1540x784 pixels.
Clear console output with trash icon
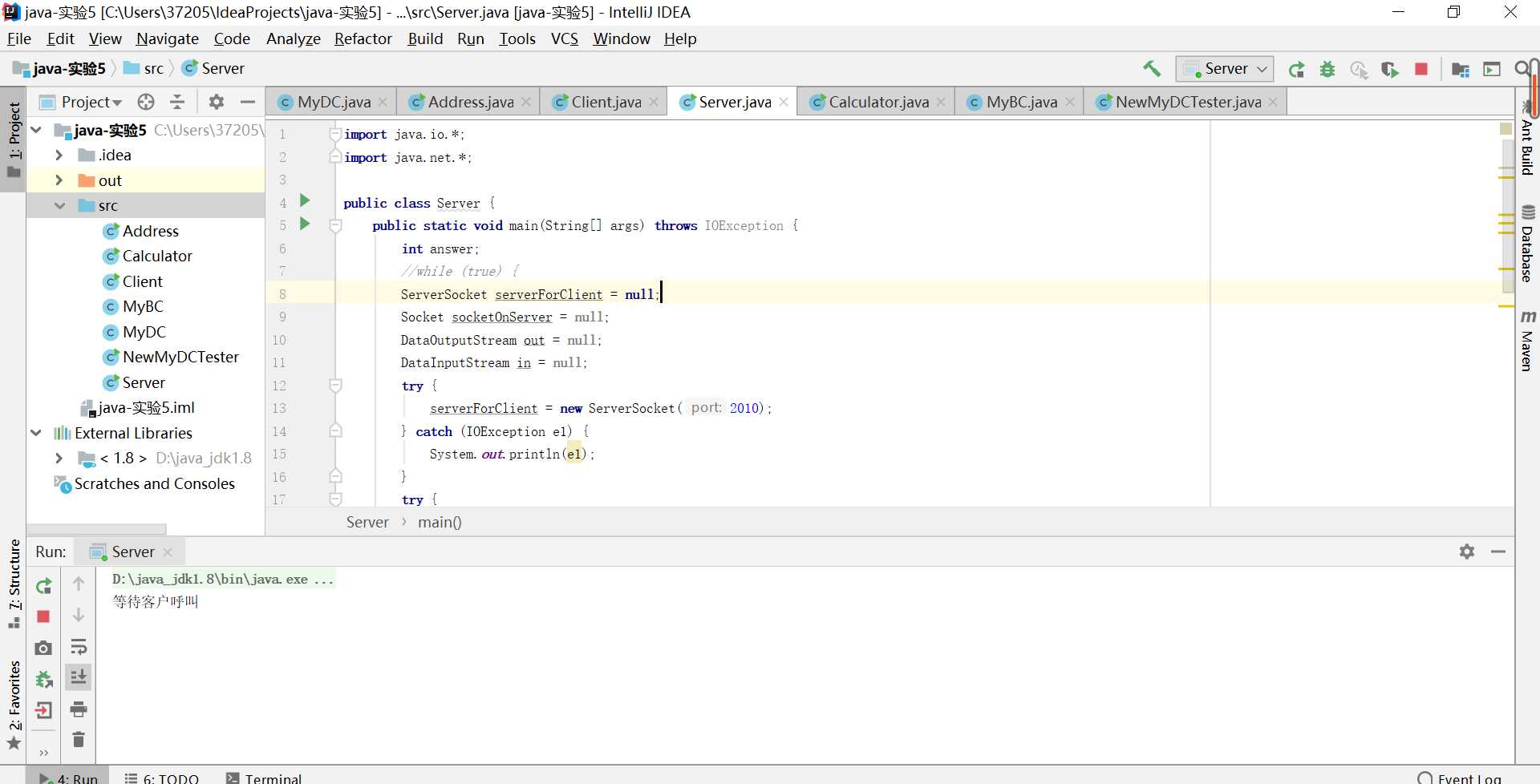pyautogui.click(x=79, y=739)
